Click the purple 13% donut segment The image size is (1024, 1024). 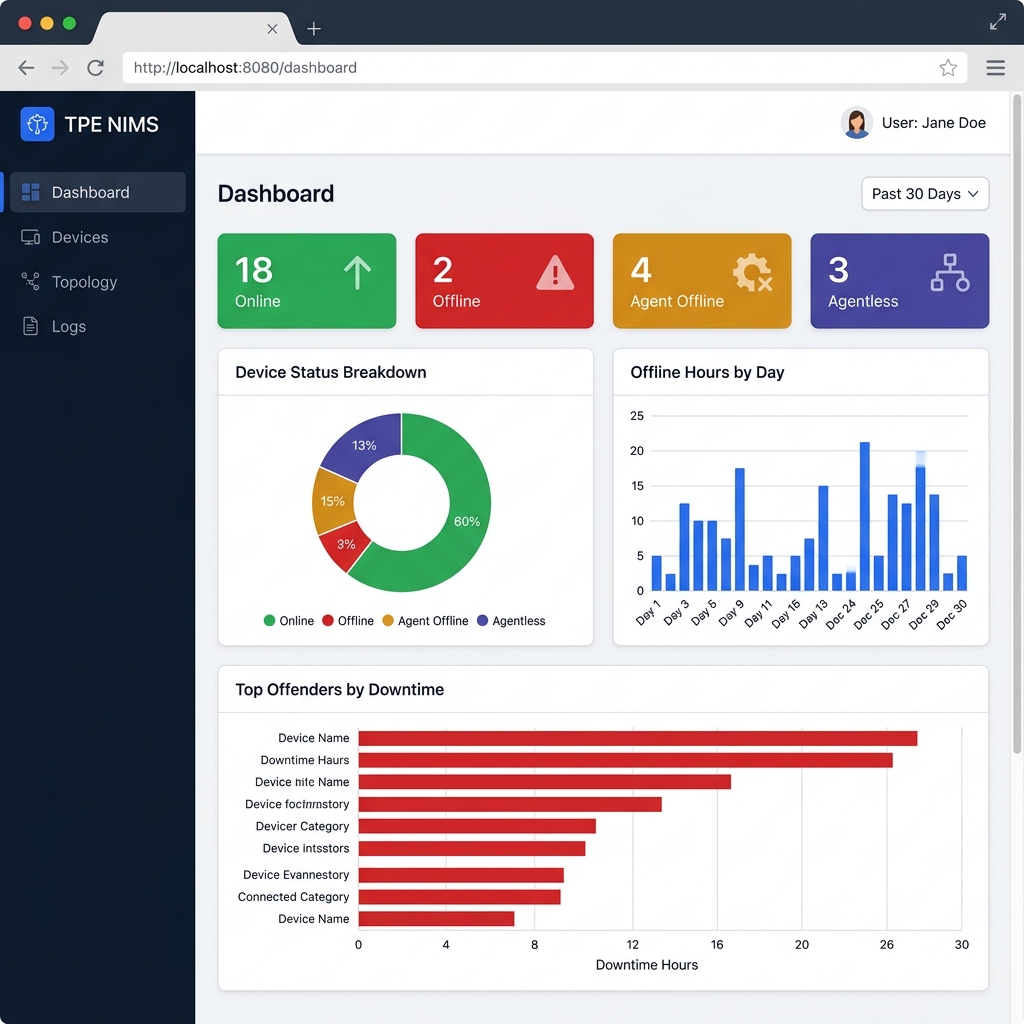pyautogui.click(x=364, y=445)
